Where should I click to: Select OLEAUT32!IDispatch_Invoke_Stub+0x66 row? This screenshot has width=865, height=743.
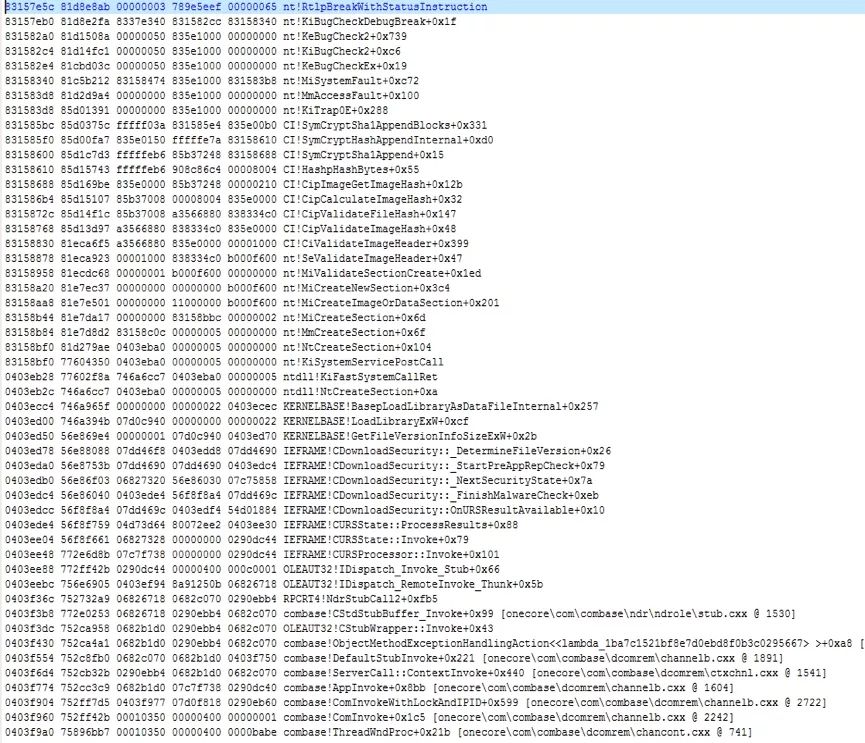tap(252, 570)
